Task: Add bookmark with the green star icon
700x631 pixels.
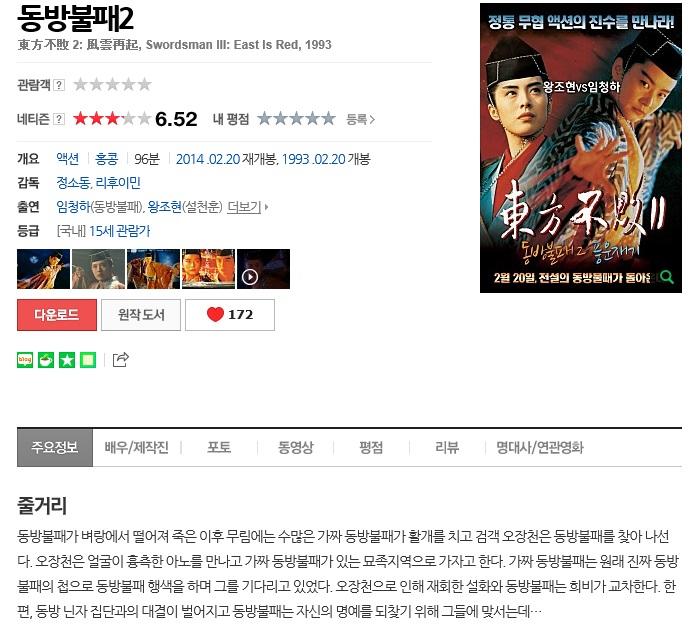Action: [67, 360]
